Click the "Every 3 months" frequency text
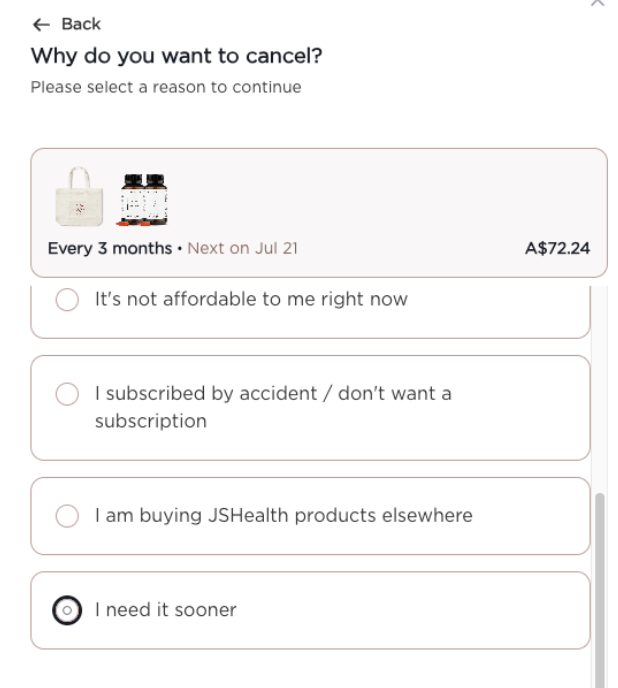618x688 pixels. click(109, 248)
